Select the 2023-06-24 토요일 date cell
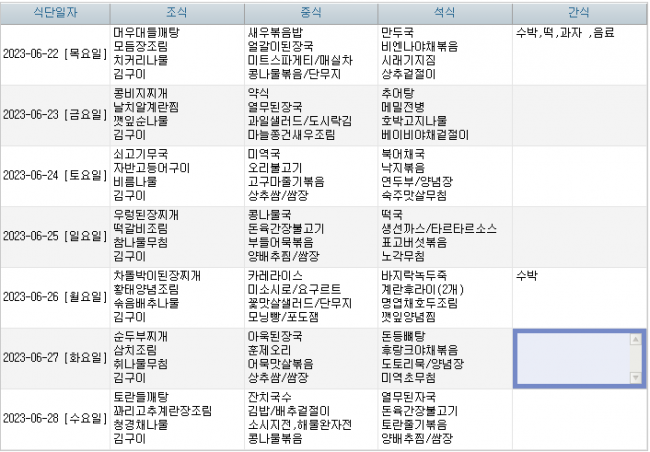The width and height of the screenshot is (650, 452). [x=55, y=176]
